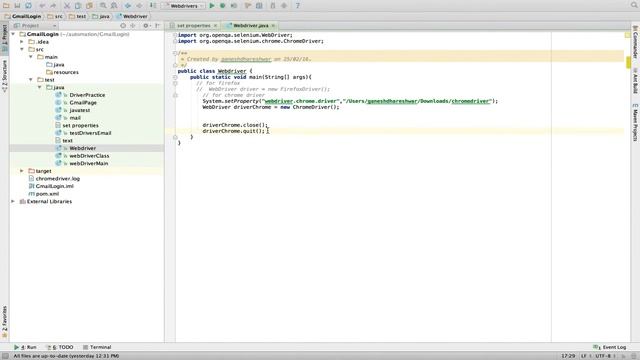The image size is (640, 360).
Task: Collapse the main folder node
Action: (31, 57)
